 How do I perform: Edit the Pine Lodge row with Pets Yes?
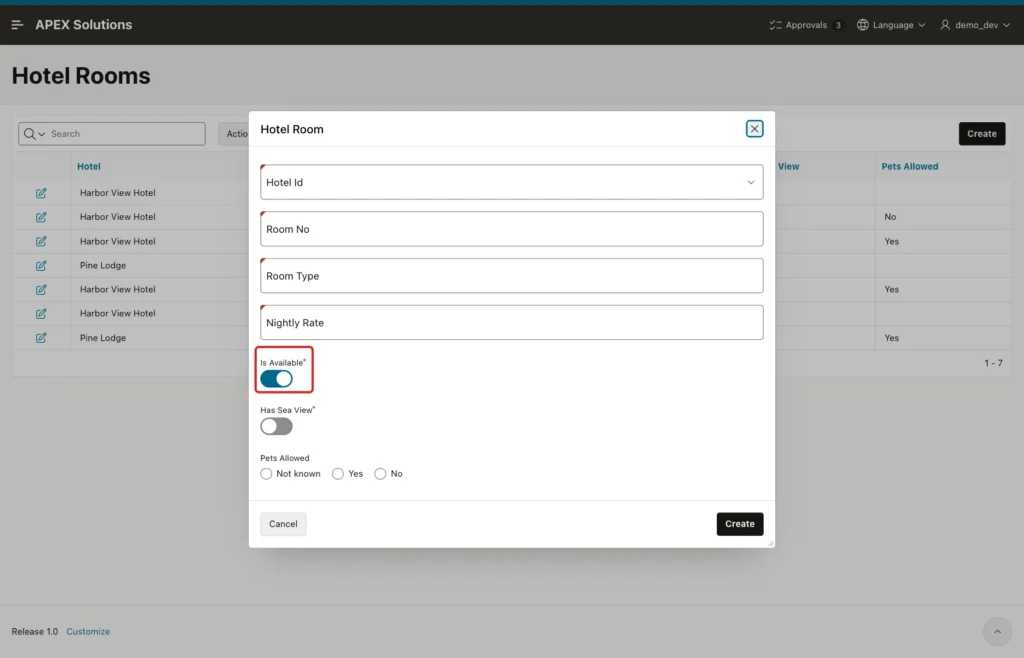41,337
